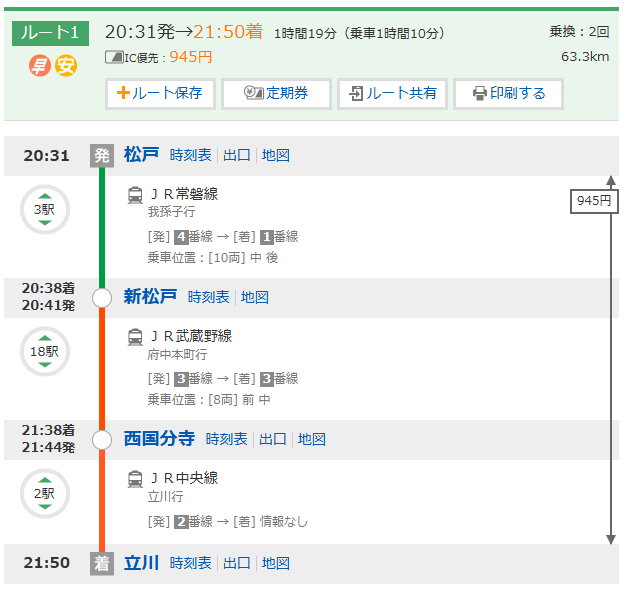Click 乗車位置 [10両] 中 後 text
The height and width of the screenshot is (593, 628).
[x=213, y=258]
